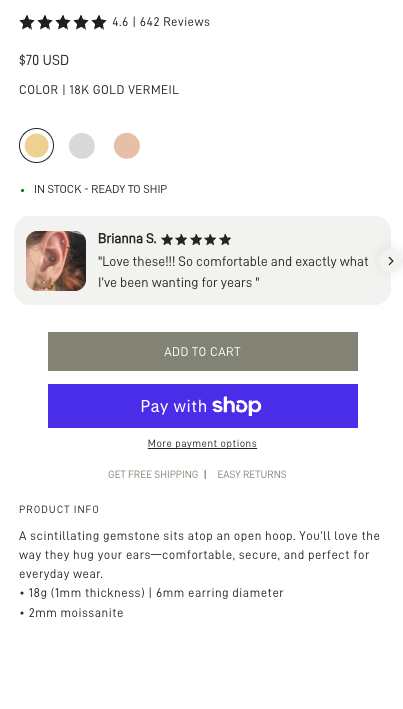
Task: Open the 642 Reviews link
Action: click(x=175, y=22)
